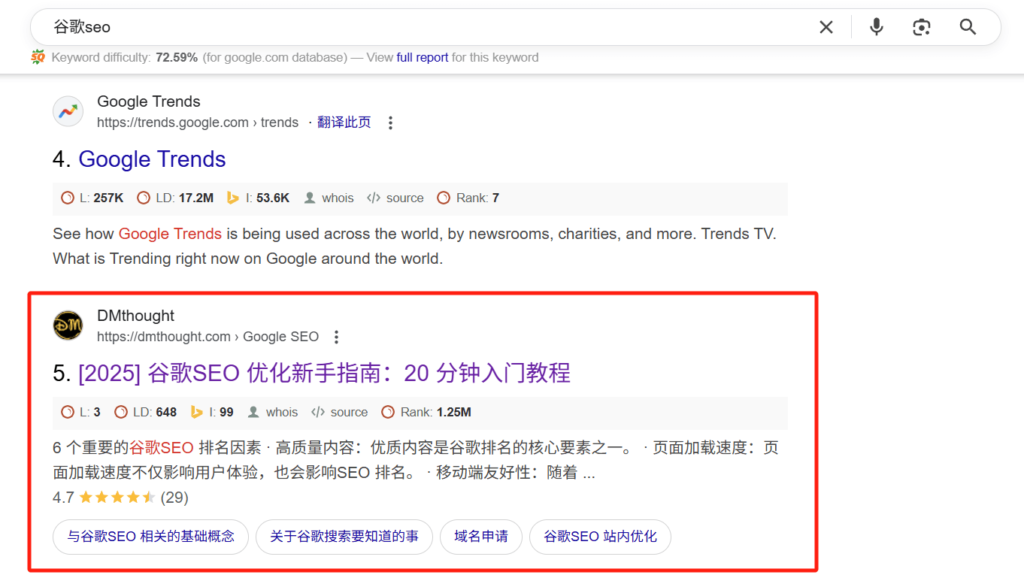Click the magnifying glass search icon
The width and height of the screenshot is (1024, 584).
pos(967,27)
